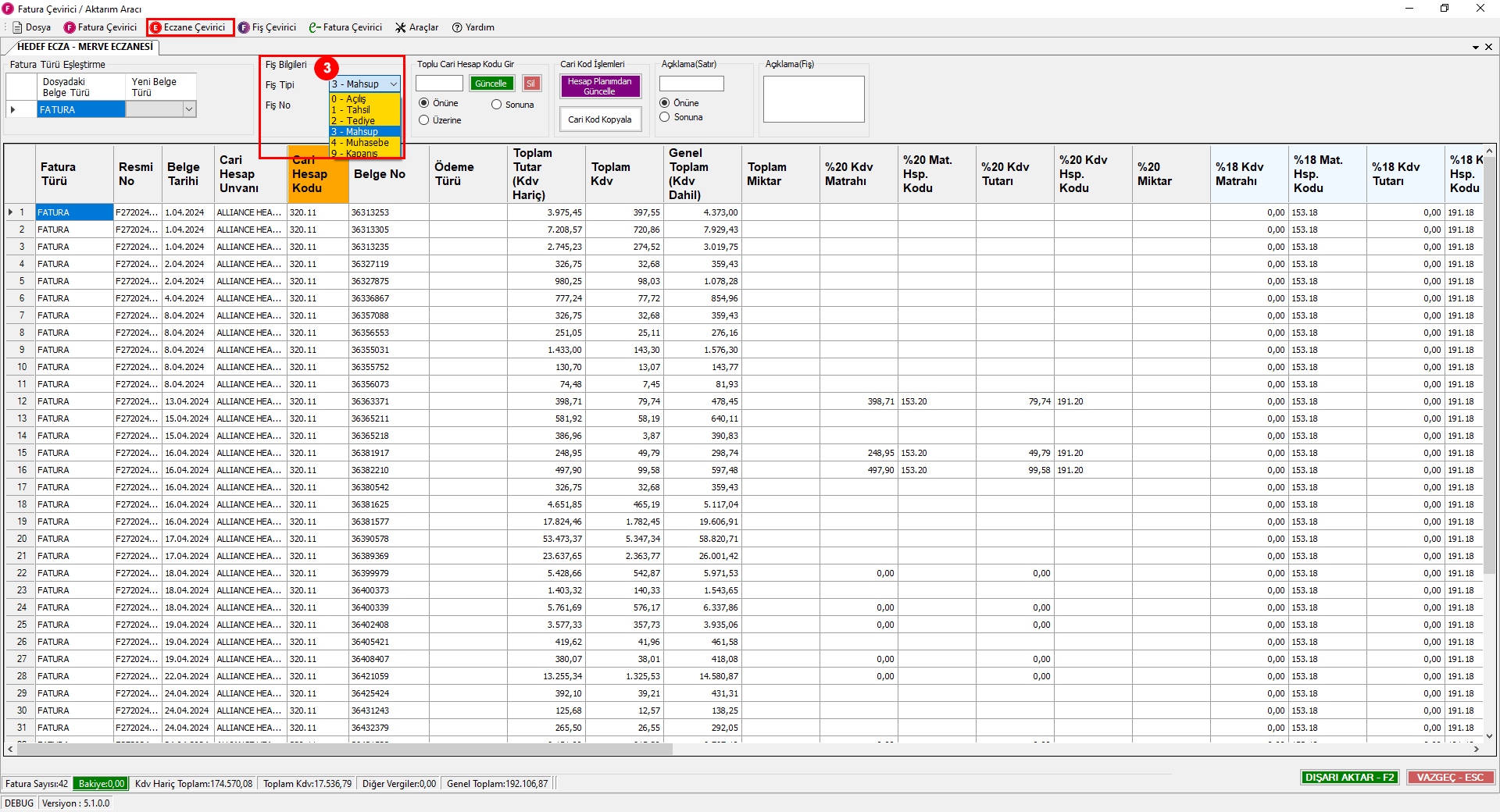Select Toplam Kdv value 5.347,34
The height and width of the screenshot is (812, 1500).
point(623,539)
